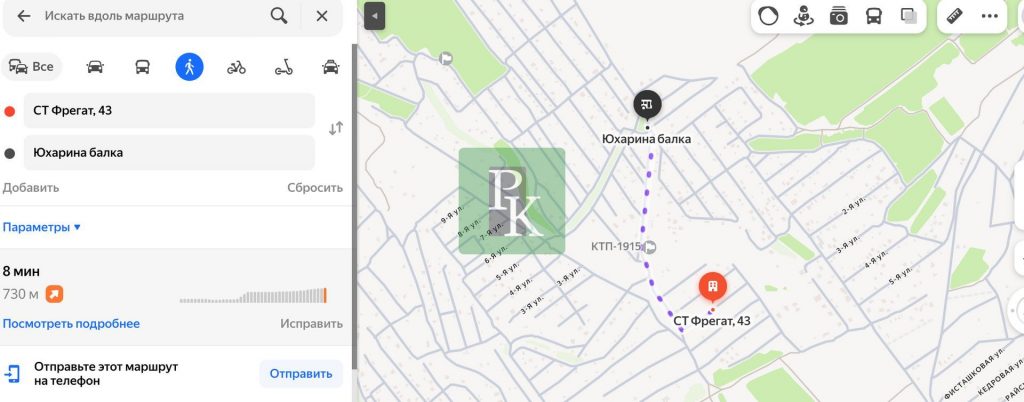1024x402 pixels.
Task: Switch to scooter route mode
Action: (x=284, y=67)
